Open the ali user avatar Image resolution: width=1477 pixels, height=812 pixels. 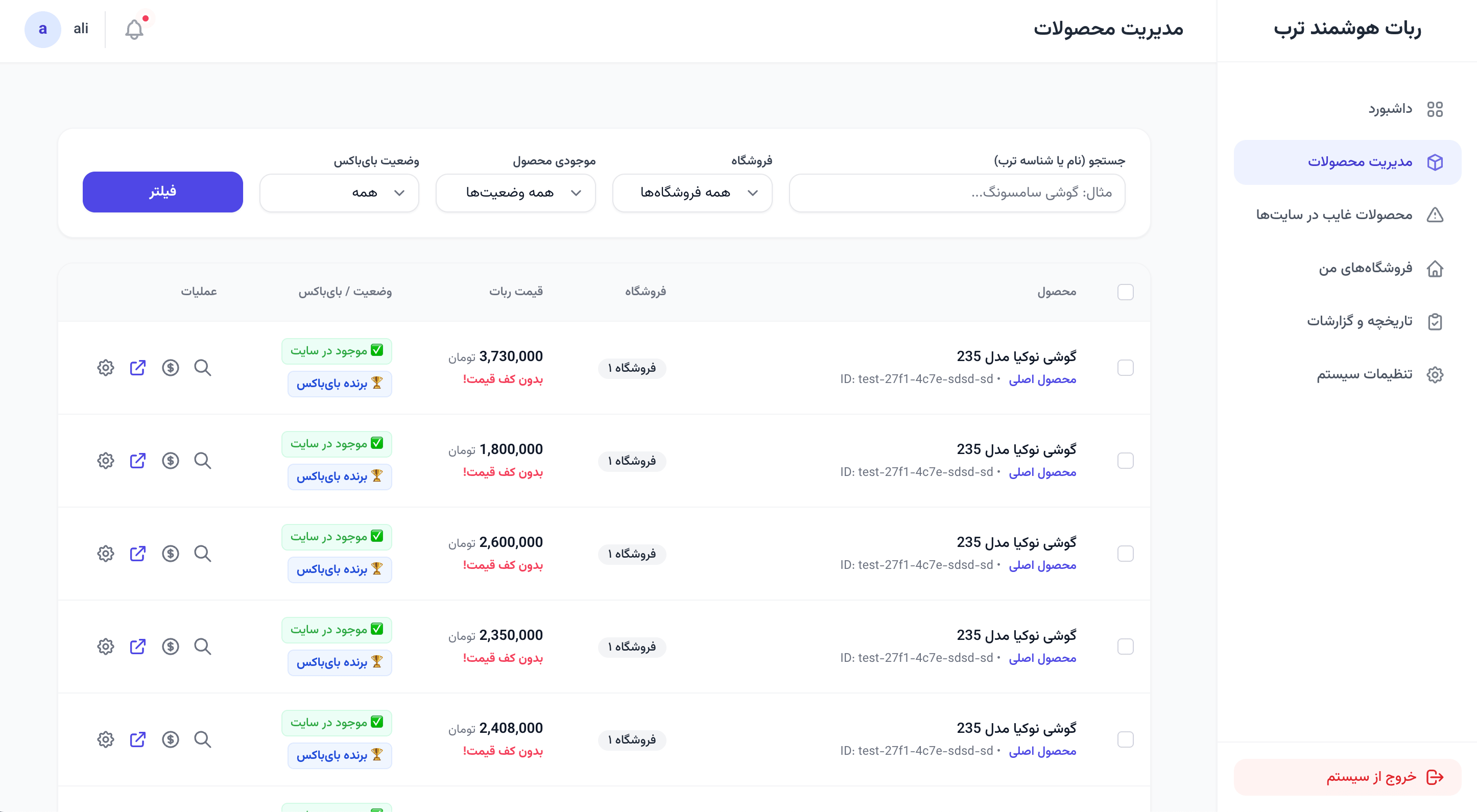coord(42,29)
